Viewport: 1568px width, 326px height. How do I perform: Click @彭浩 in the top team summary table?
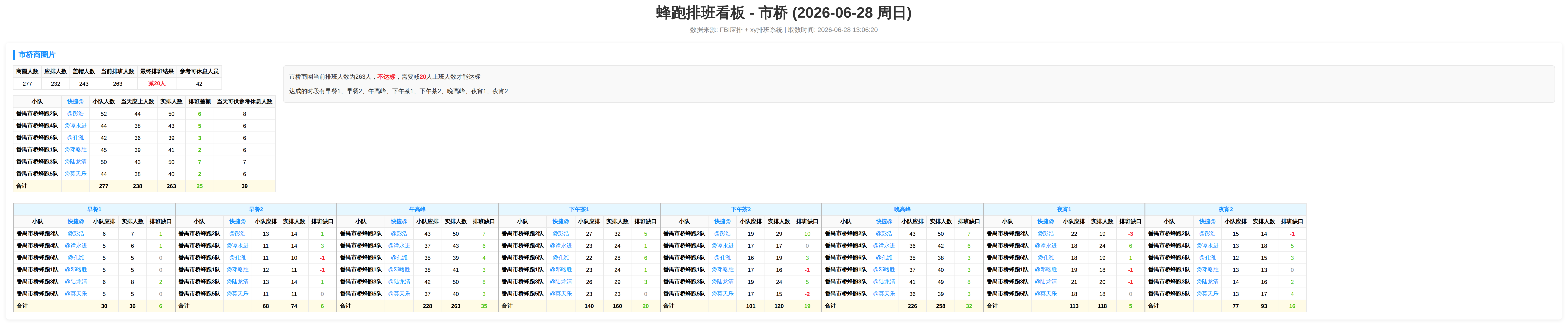[x=76, y=114]
